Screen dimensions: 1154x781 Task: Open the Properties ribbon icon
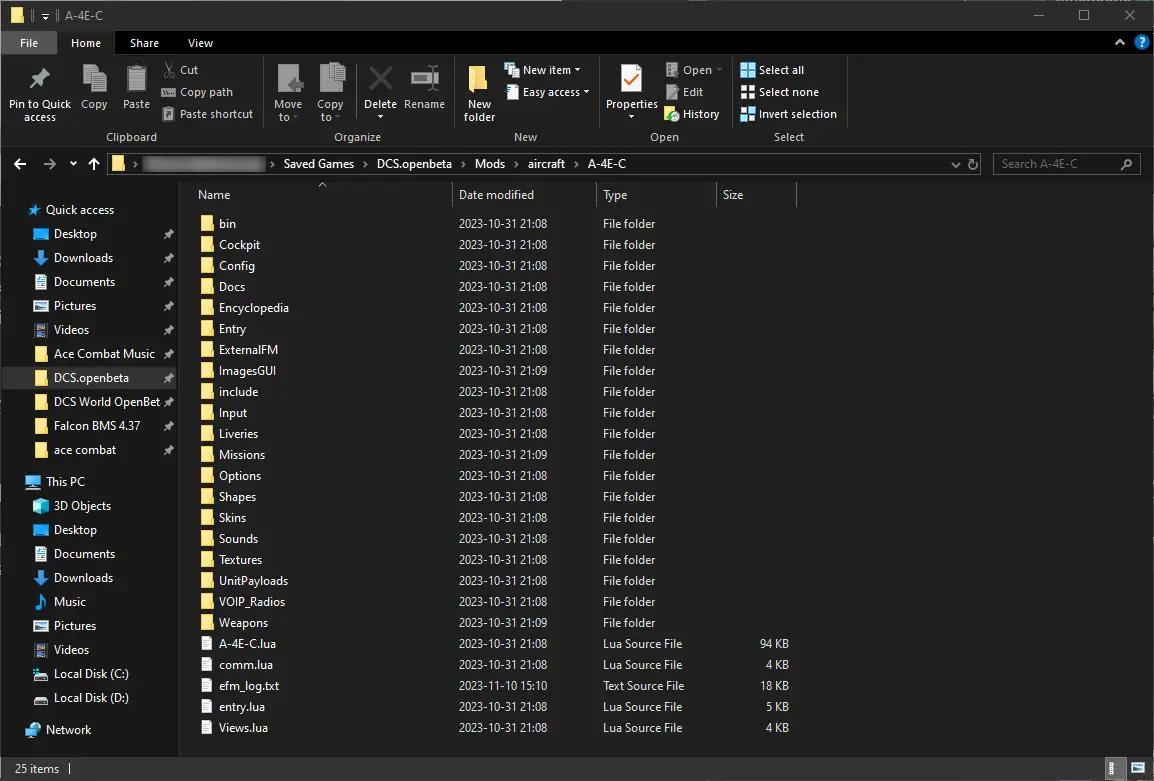tap(631, 78)
